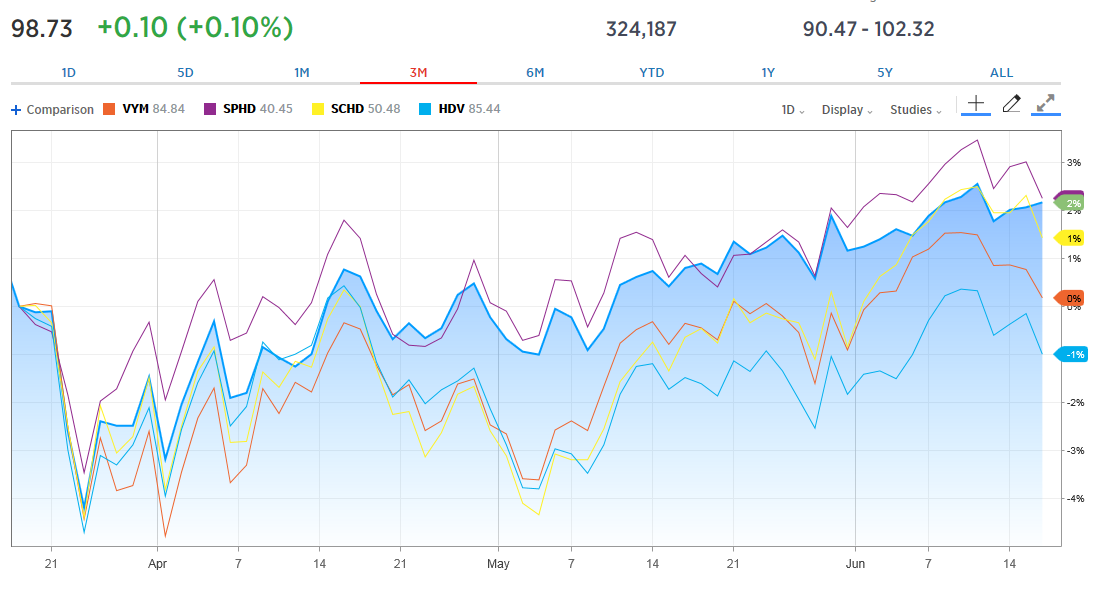Viewport: 1109px width, 593px height.
Task: Select the crosshair annotation tool icon
Action: pos(975,103)
